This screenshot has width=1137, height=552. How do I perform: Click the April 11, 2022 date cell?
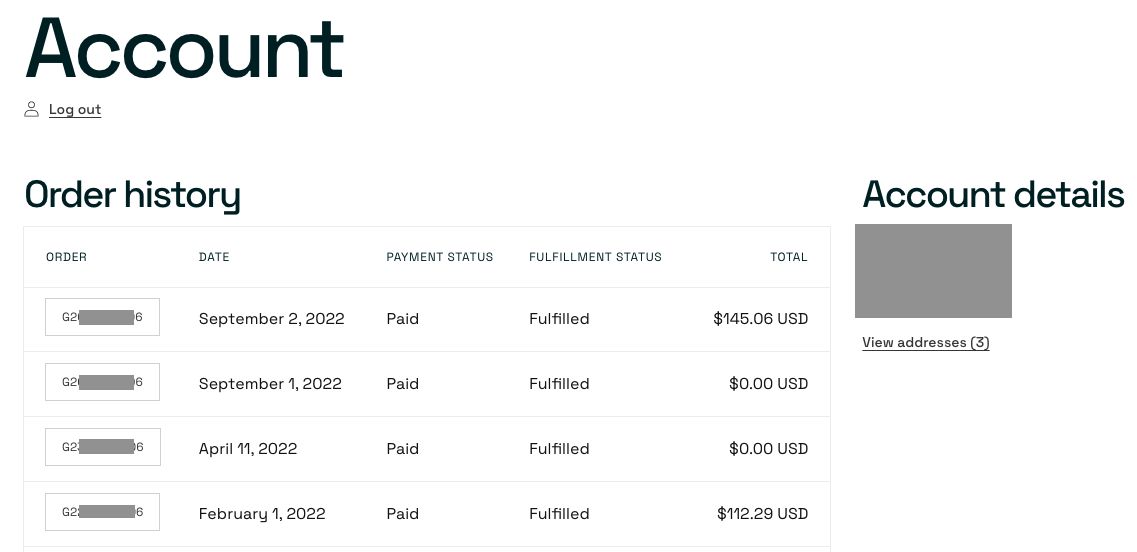[x=248, y=448]
